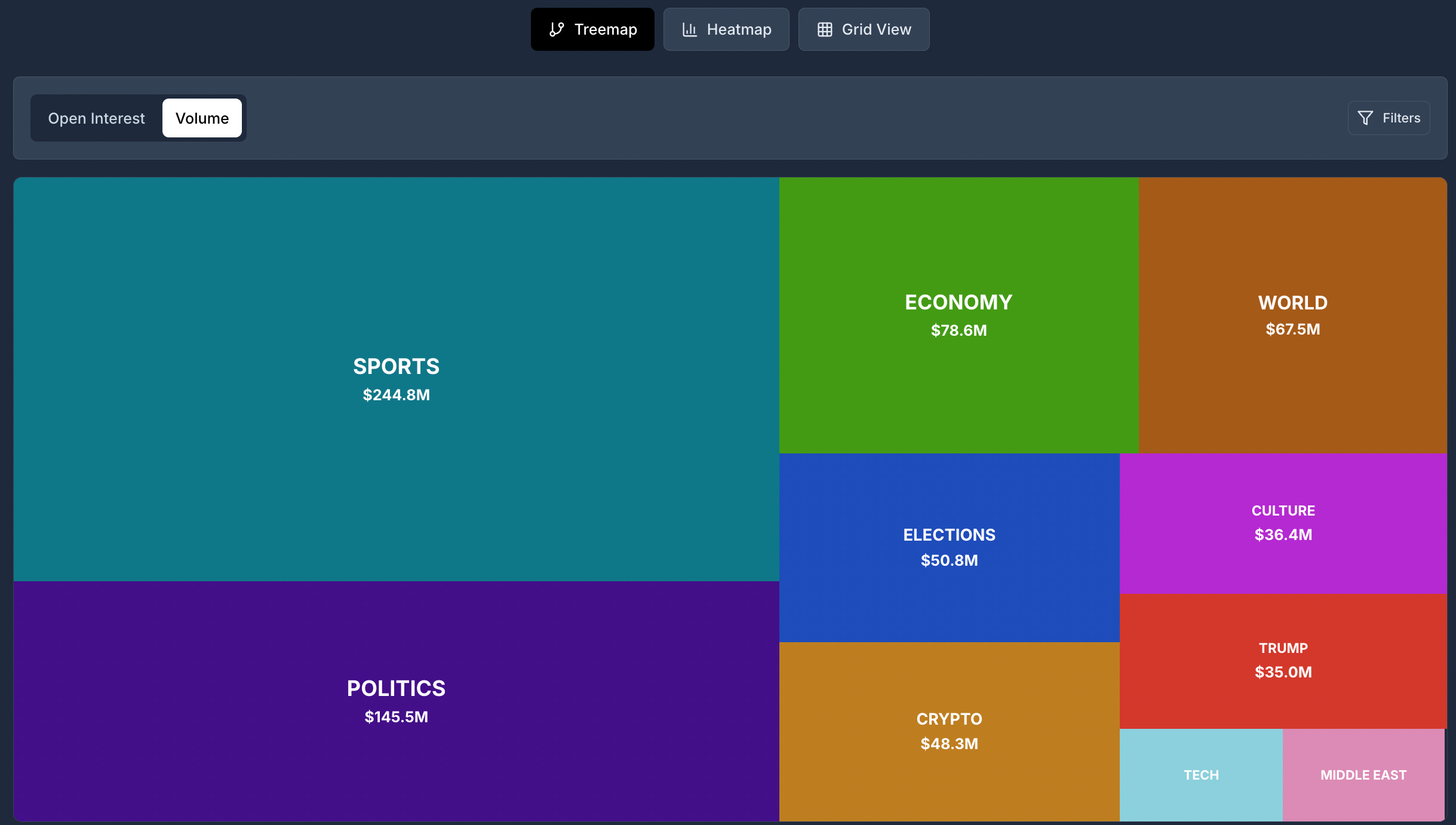Click the magenta Culture $36.4M tile
The height and width of the screenshot is (825, 1456).
(x=1283, y=523)
